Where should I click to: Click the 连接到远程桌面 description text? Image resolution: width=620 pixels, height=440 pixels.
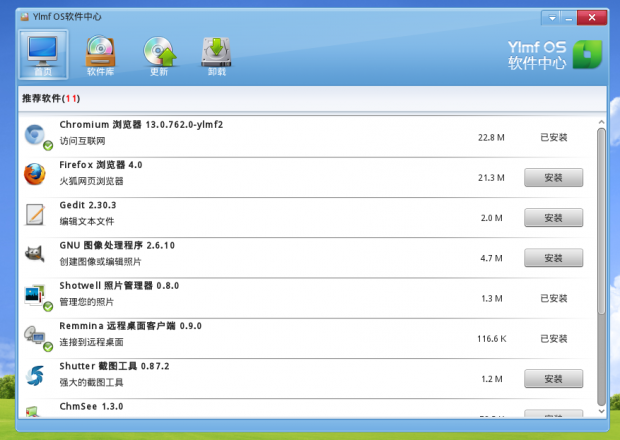[91, 342]
